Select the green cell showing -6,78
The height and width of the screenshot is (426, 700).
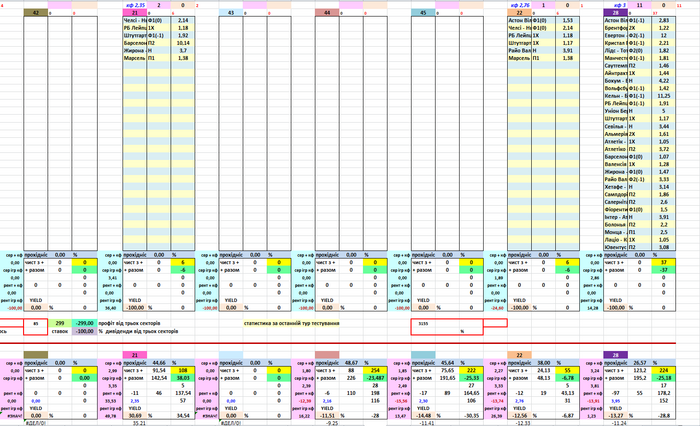[x=567, y=378]
